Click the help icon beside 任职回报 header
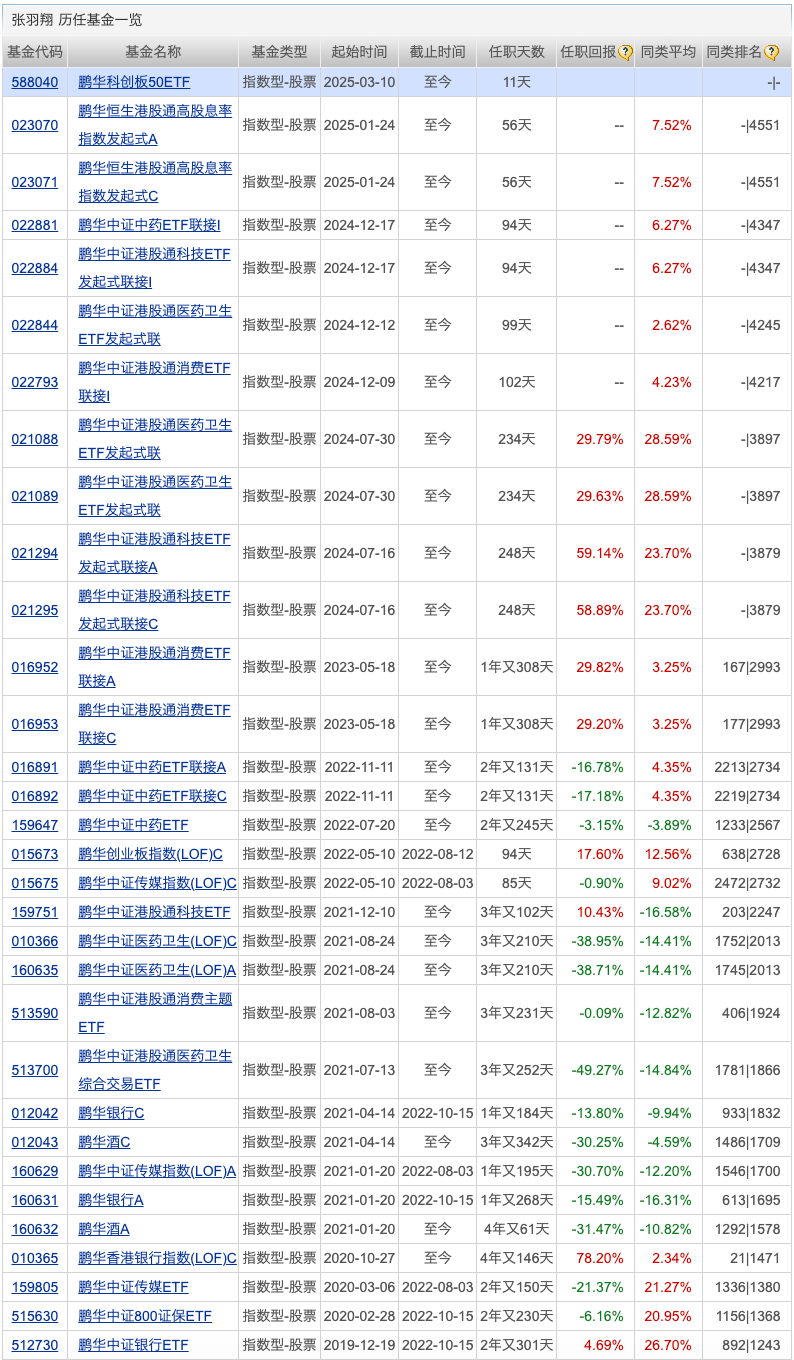The height and width of the screenshot is (1360, 794). [625, 53]
